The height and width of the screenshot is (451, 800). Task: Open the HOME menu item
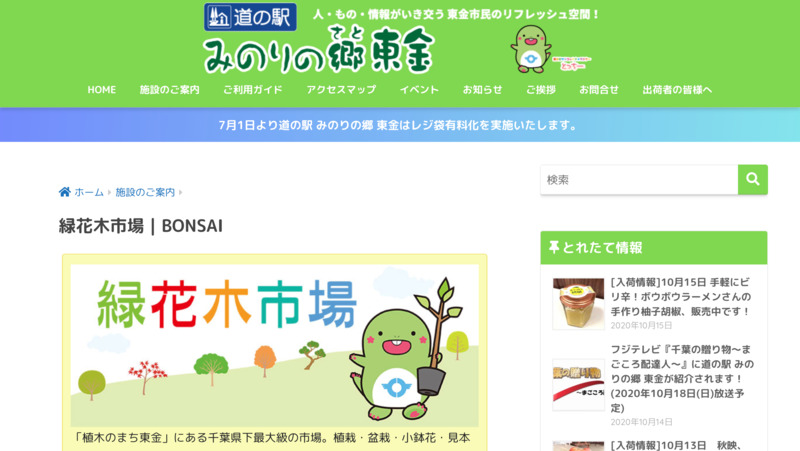[x=102, y=90]
